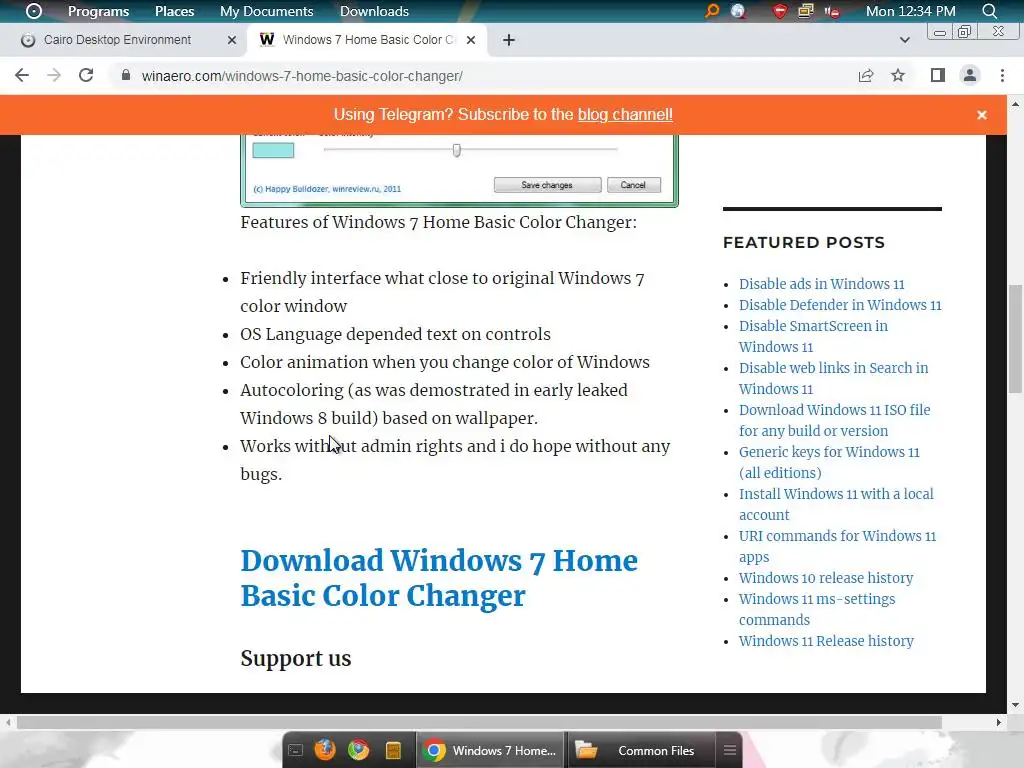The image size is (1024, 768).
Task: Open the Telegram blog channel link
Action: pos(625,114)
